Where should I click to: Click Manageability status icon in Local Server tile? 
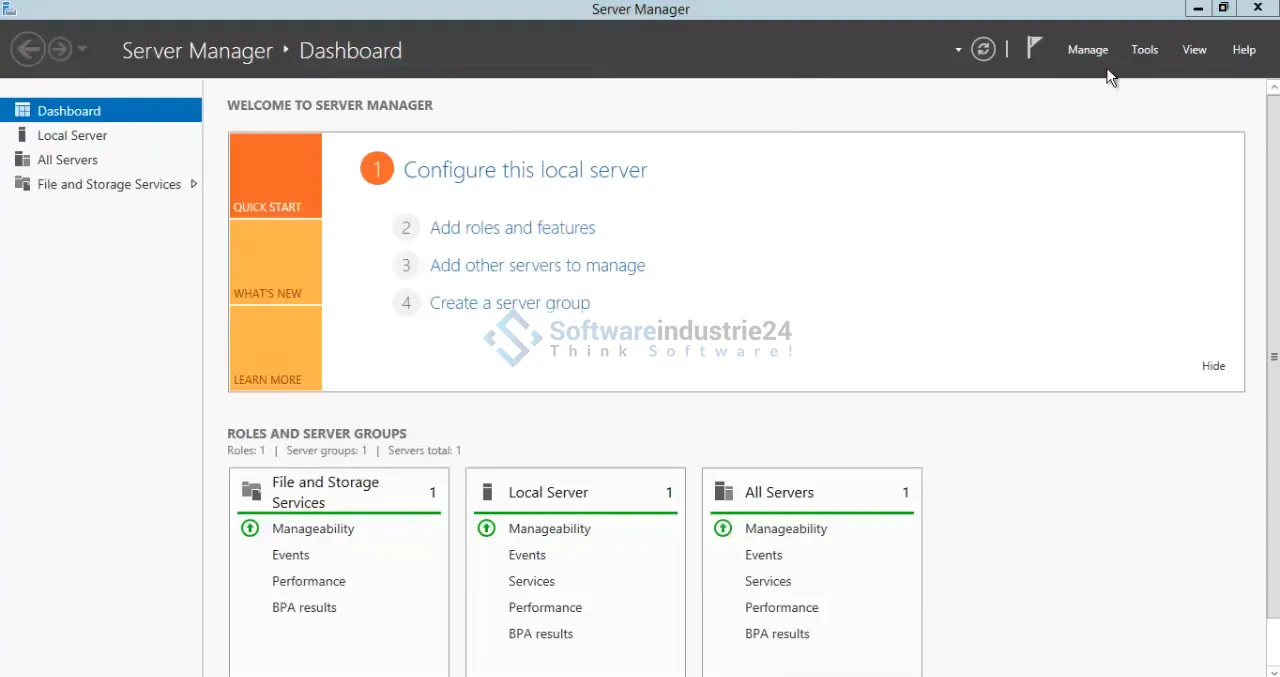click(487, 529)
